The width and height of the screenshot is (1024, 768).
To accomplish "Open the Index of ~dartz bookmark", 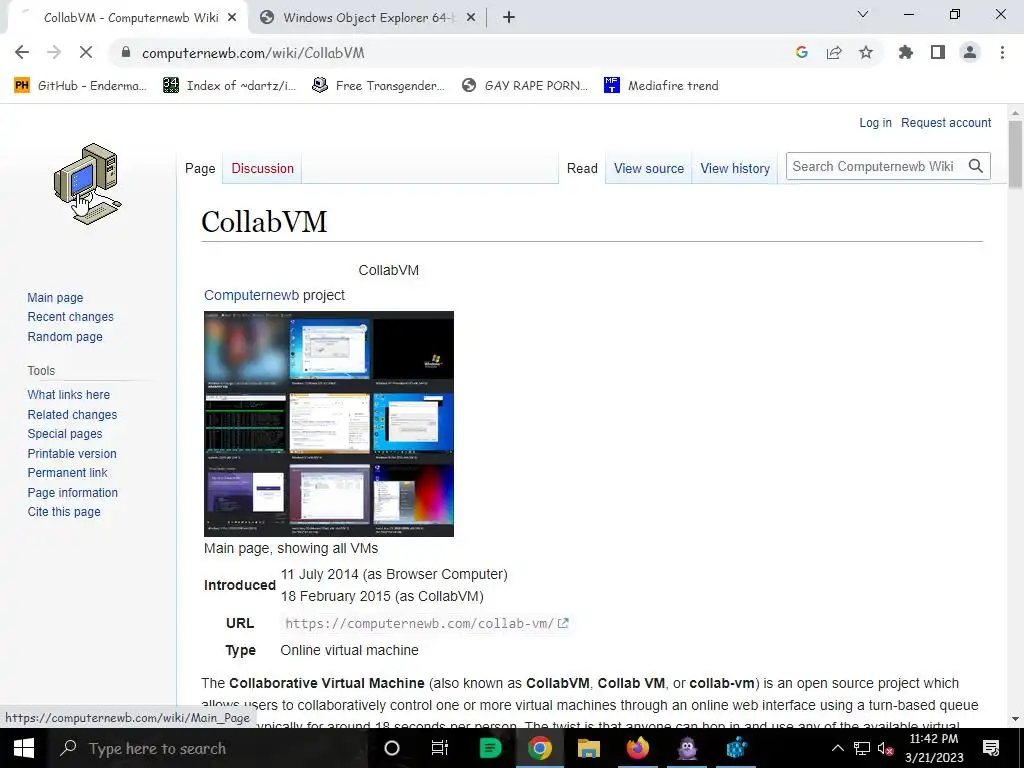I will coord(230,86).
